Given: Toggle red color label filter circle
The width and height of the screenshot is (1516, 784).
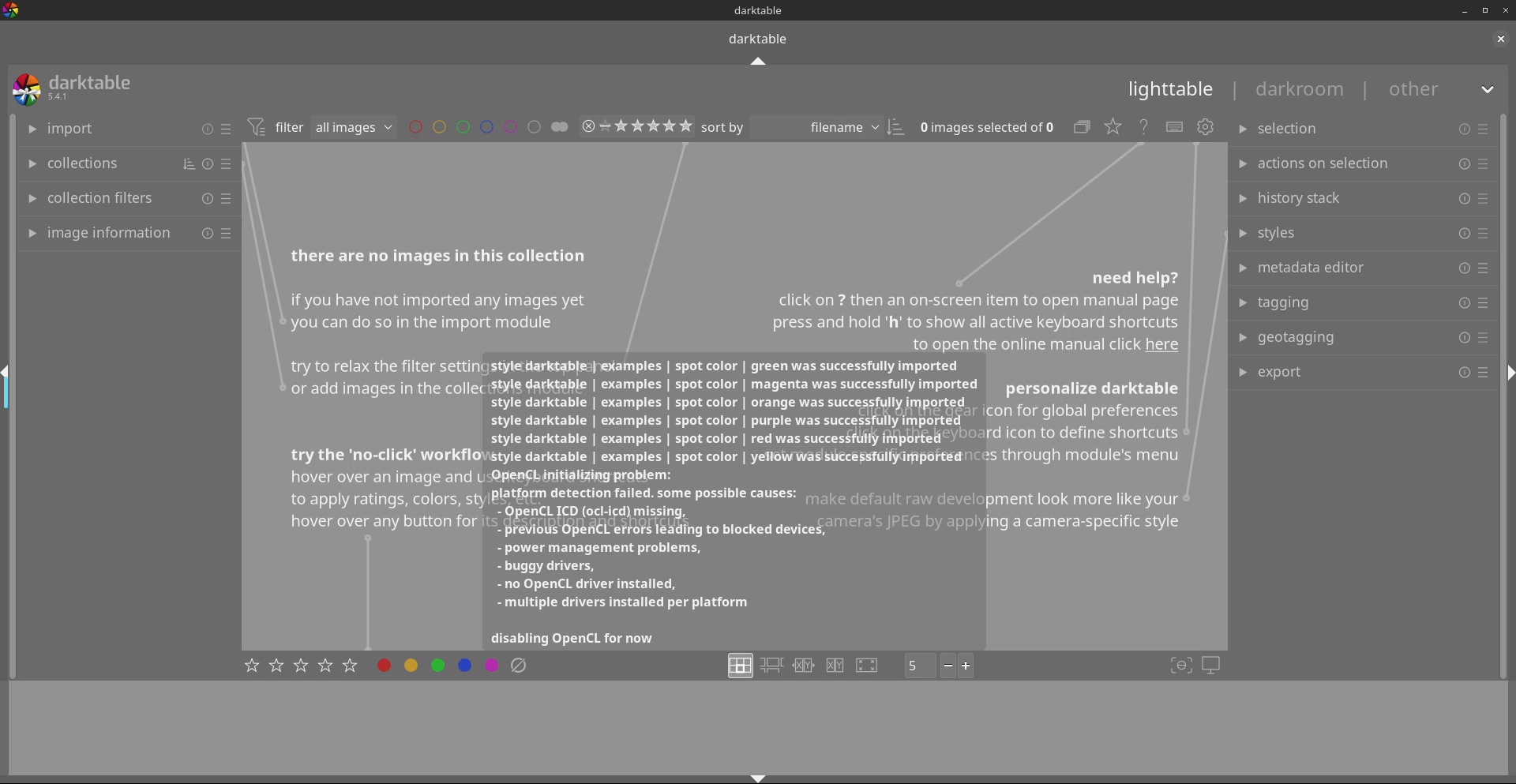Looking at the screenshot, I should pos(415,127).
